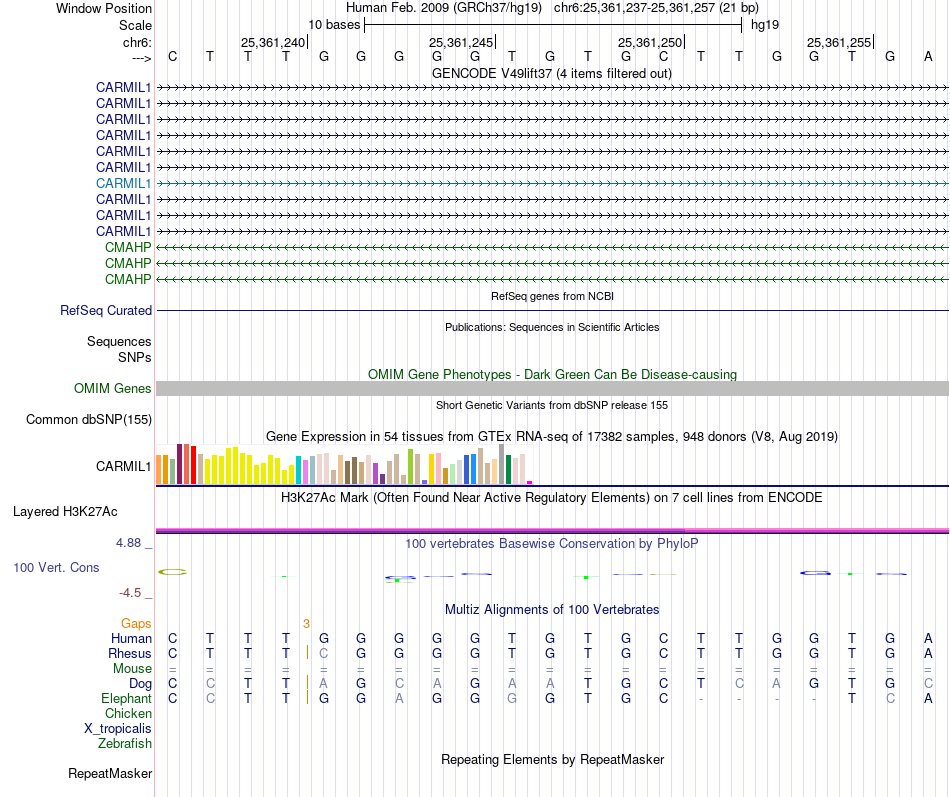Click the GRCh37/hg19 chr6:25,361,237-25,361,257 position text
Viewport: 950px width, 797px height.
(552, 8)
